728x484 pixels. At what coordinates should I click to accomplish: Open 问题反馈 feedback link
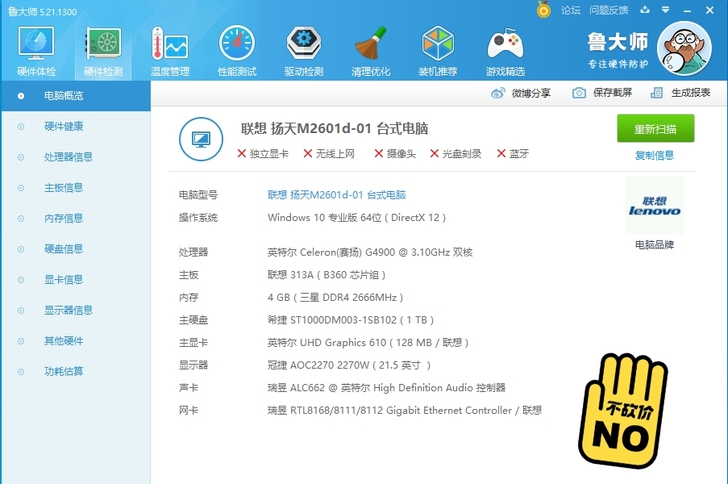coord(609,10)
